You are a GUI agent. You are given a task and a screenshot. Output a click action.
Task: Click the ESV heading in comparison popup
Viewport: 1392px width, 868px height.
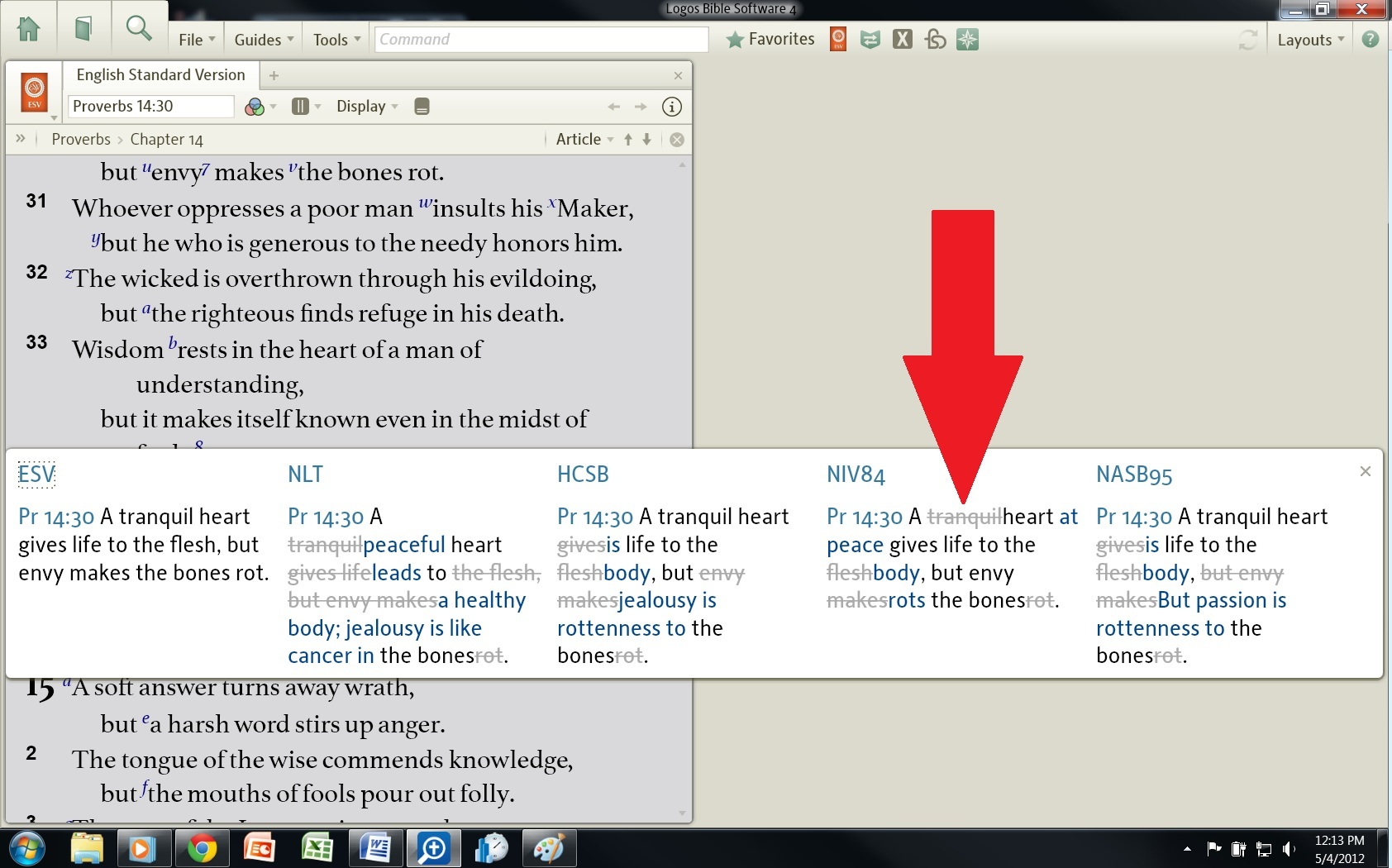pyautogui.click(x=36, y=475)
